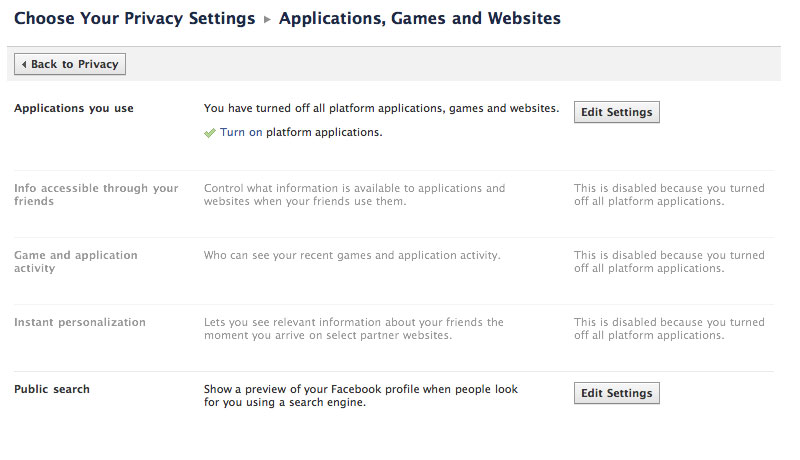Click the green checkmark icon
The image size is (800, 460).
[x=210, y=133]
